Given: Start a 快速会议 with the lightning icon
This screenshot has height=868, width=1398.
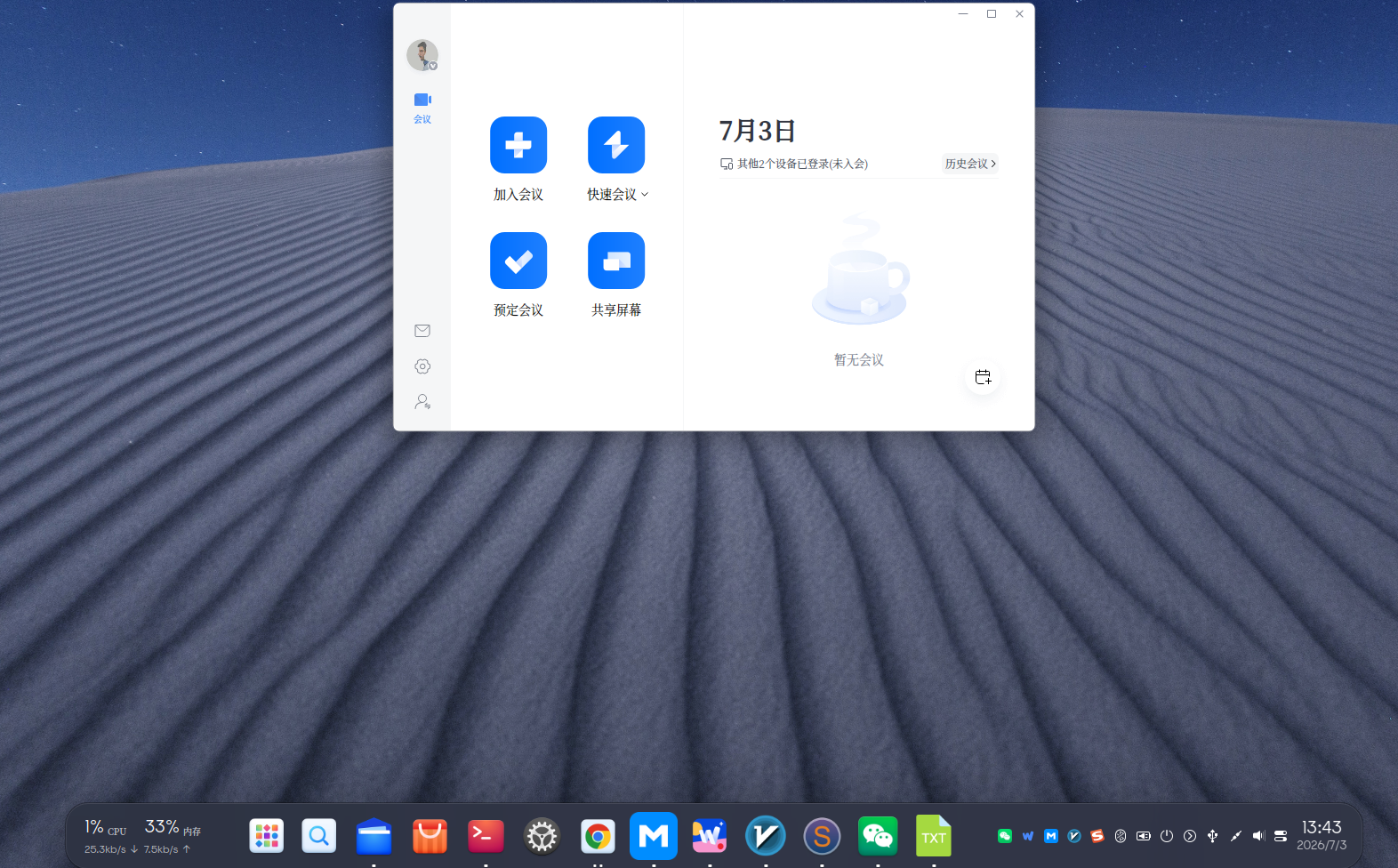Looking at the screenshot, I should (x=616, y=145).
